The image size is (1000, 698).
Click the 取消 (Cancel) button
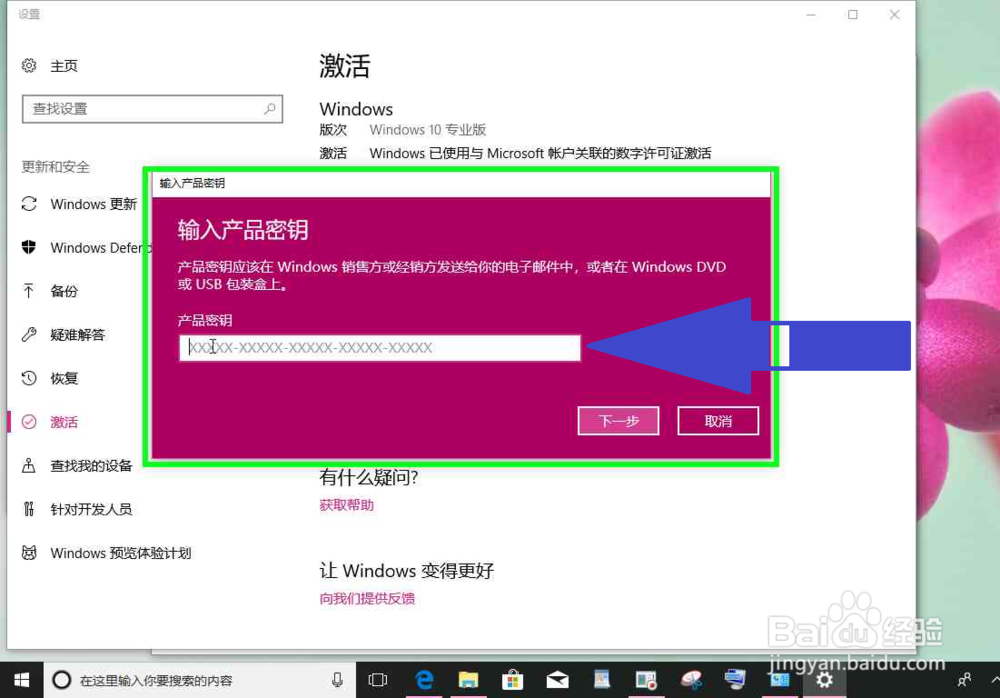(718, 420)
